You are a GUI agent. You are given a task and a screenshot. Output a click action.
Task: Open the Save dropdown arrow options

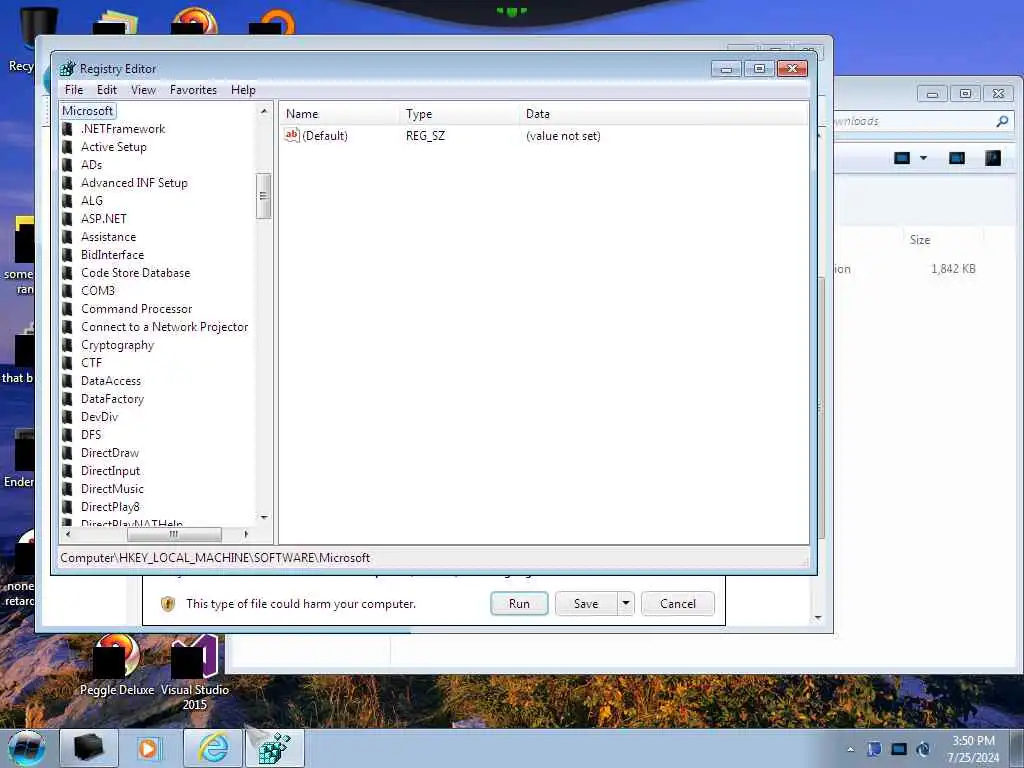tap(626, 604)
